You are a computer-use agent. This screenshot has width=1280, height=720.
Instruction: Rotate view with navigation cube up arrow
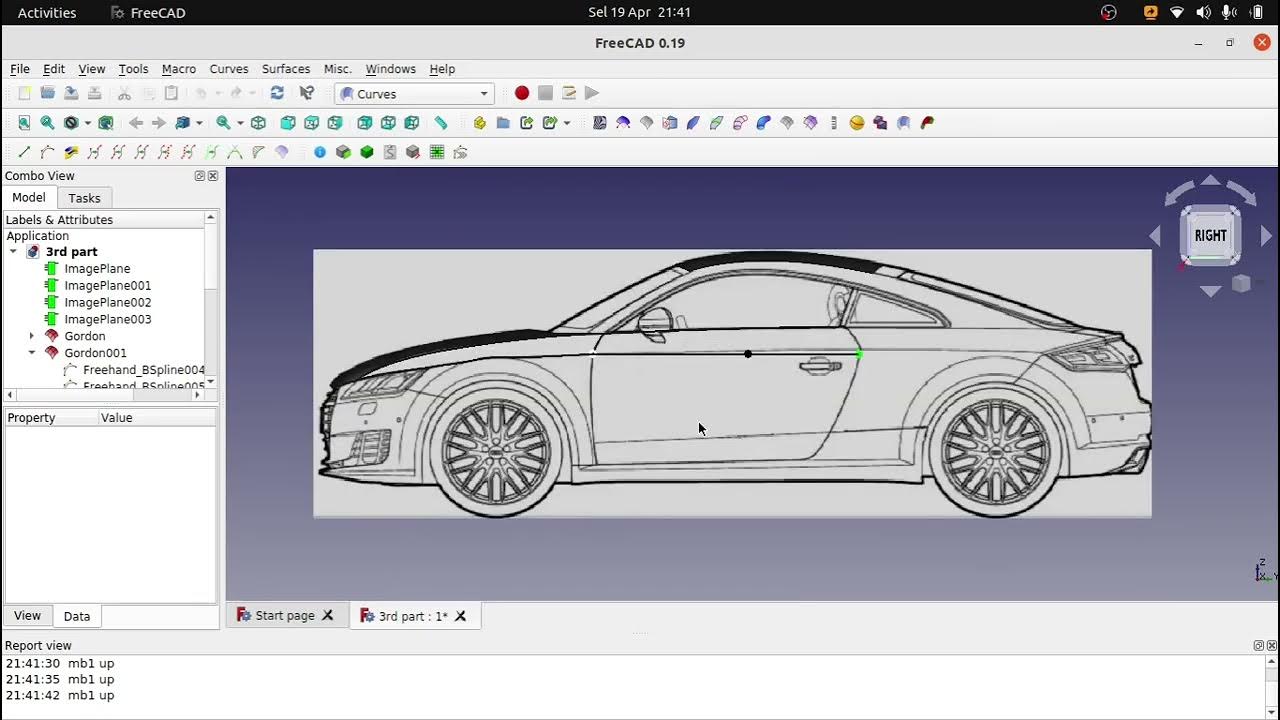tap(1210, 181)
